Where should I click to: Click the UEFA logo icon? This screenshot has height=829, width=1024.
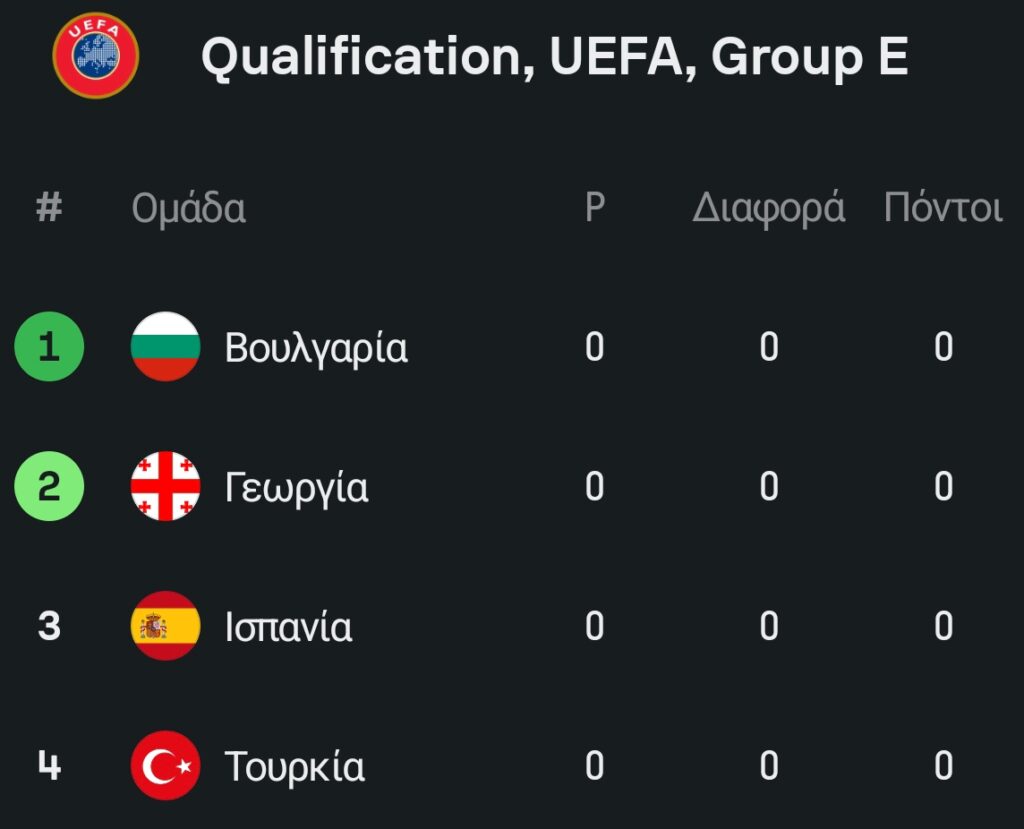pos(96,55)
